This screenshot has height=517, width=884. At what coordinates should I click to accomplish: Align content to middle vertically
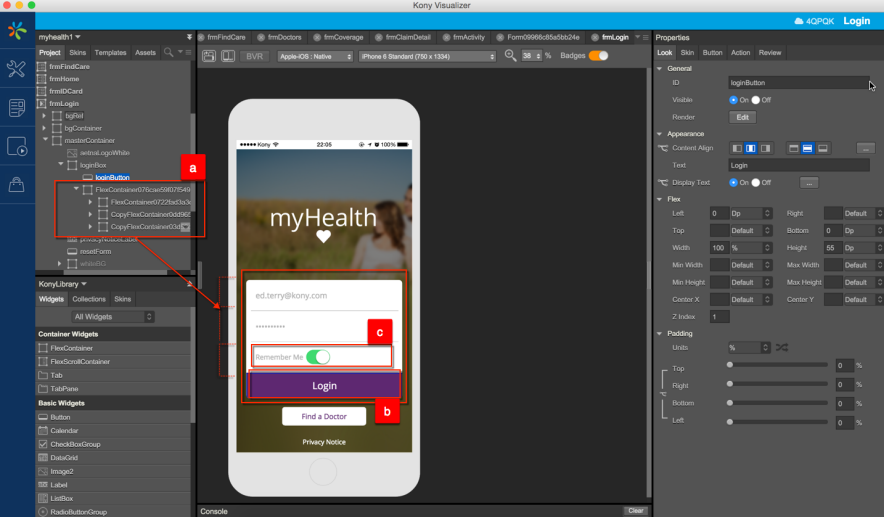tap(808, 148)
